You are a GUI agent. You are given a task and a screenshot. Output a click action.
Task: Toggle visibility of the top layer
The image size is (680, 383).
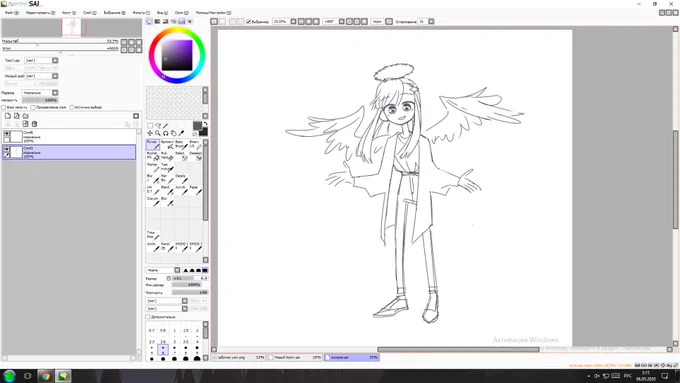point(7,134)
